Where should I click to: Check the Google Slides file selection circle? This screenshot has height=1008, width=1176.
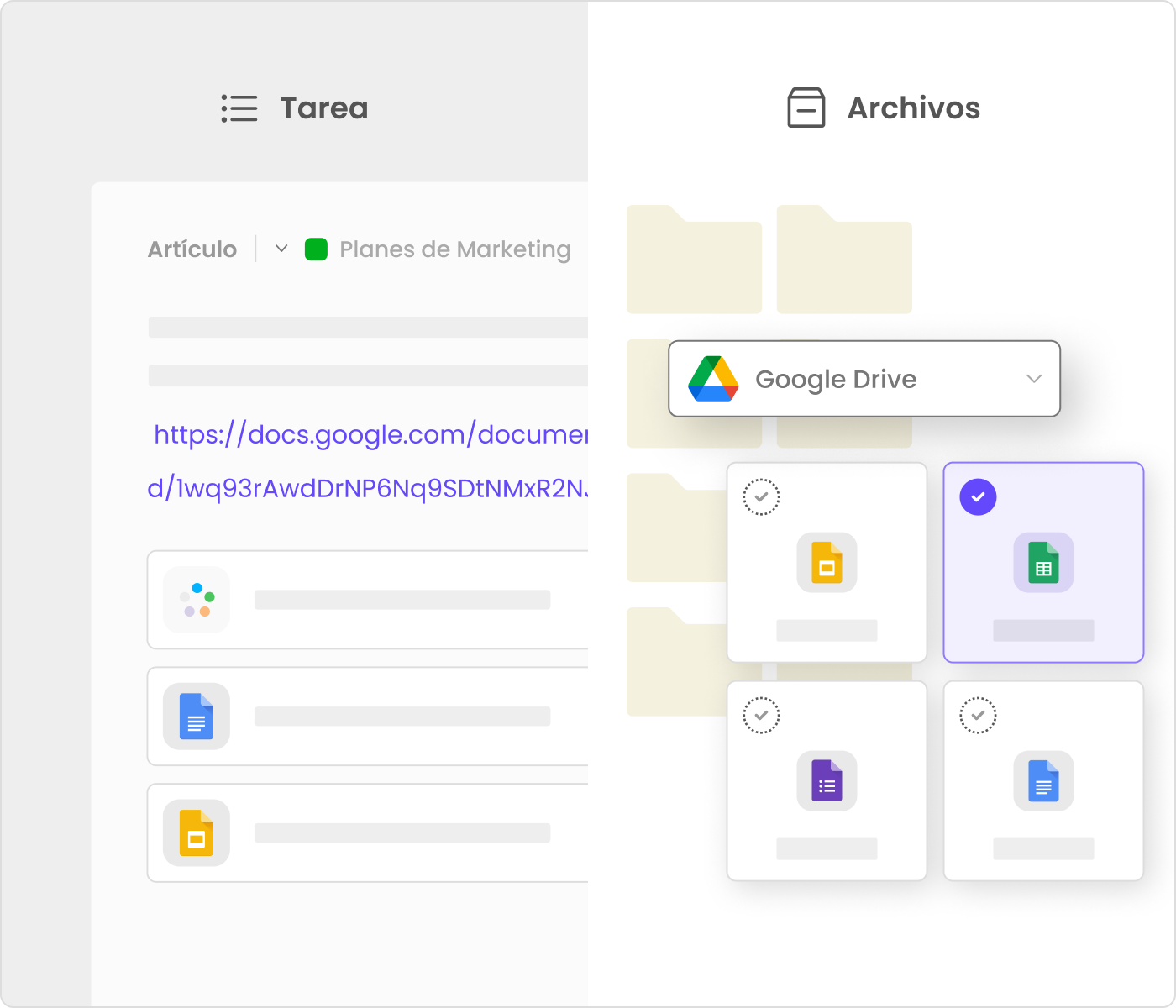[761, 497]
